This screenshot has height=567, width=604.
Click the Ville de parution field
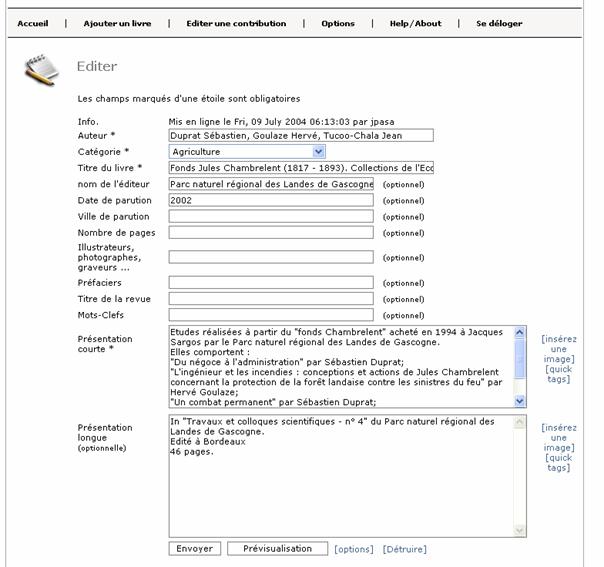tap(271, 216)
